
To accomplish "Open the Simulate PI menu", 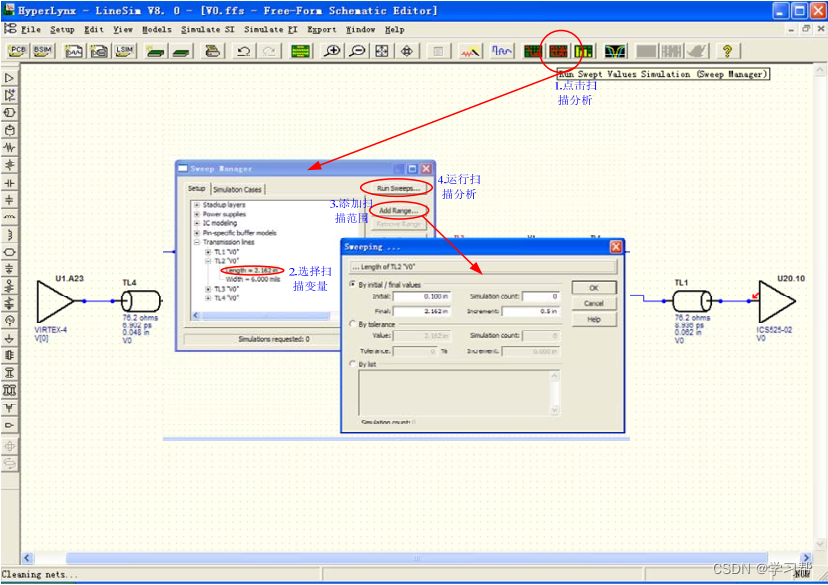I will [x=270, y=30].
